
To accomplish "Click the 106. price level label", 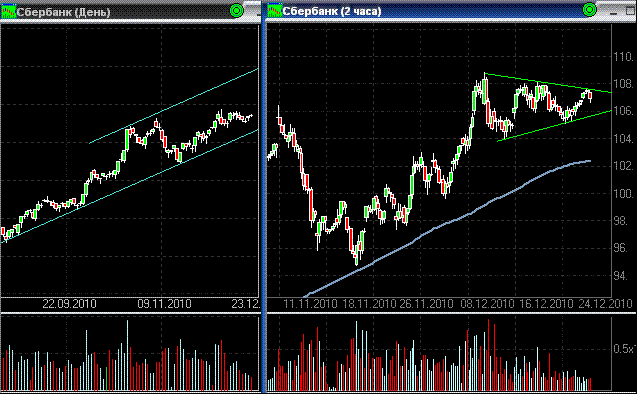I will (x=623, y=111).
